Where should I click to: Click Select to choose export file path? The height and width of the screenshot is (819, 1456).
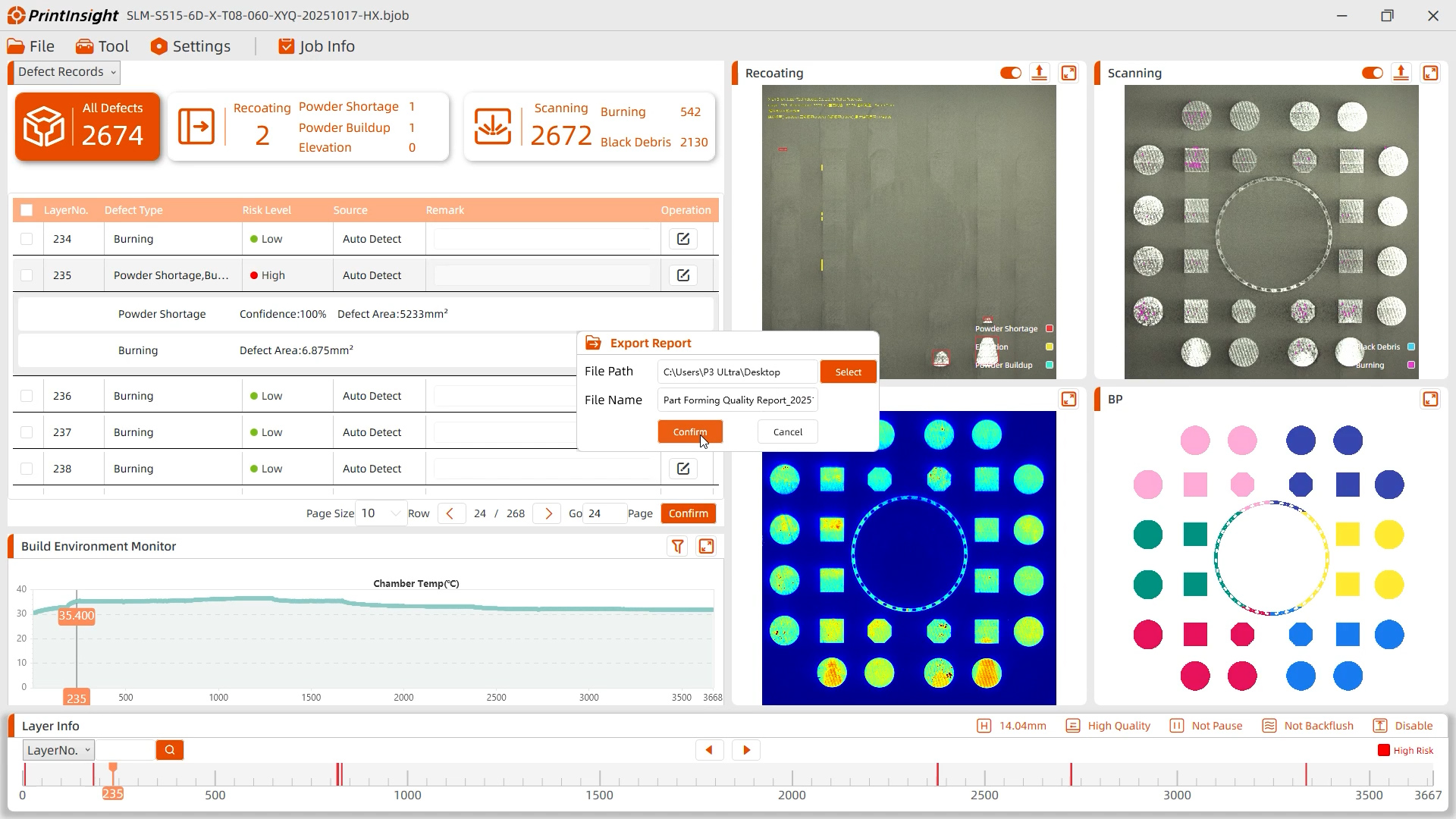[848, 372]
